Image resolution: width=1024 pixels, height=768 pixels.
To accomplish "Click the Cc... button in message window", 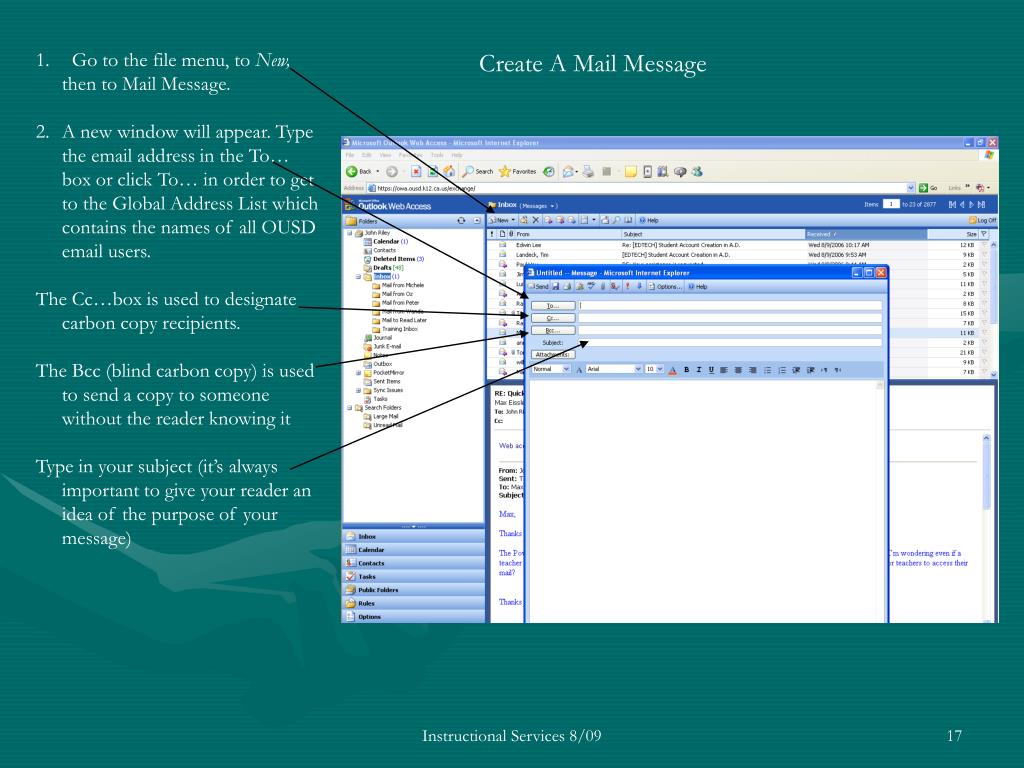I will (552, 318).
